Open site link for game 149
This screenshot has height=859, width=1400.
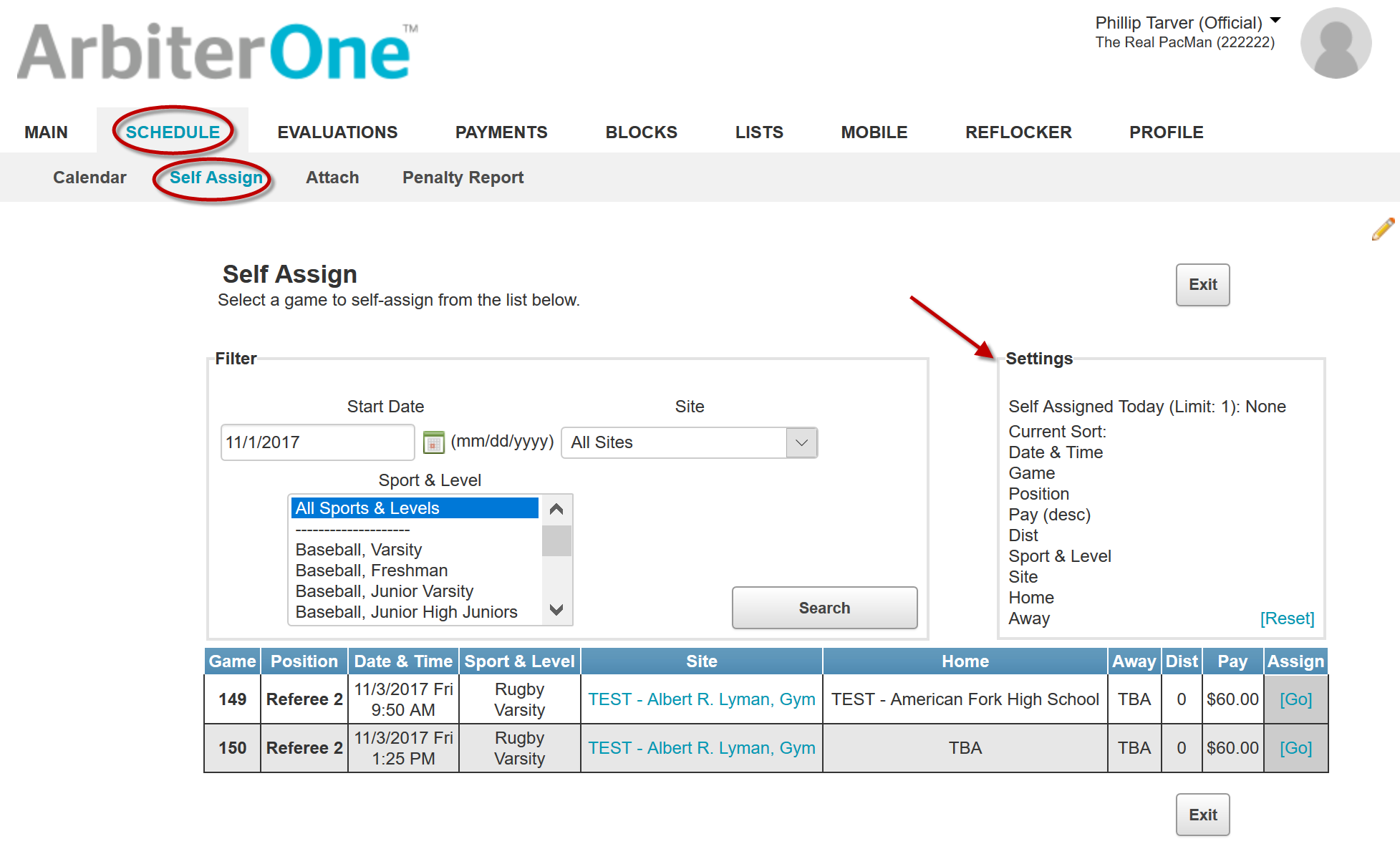(702, 699)
